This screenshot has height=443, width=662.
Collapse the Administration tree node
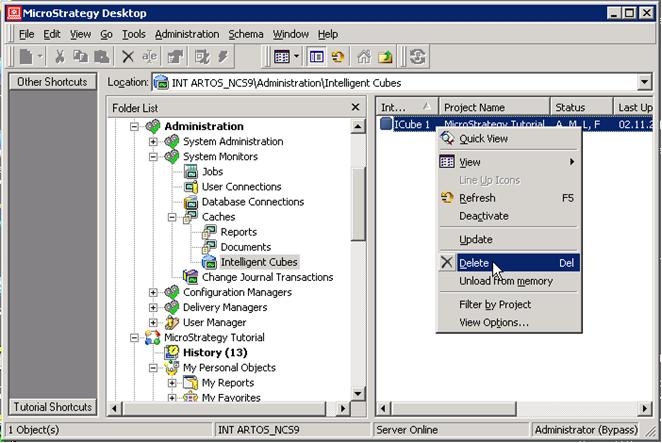134,126
